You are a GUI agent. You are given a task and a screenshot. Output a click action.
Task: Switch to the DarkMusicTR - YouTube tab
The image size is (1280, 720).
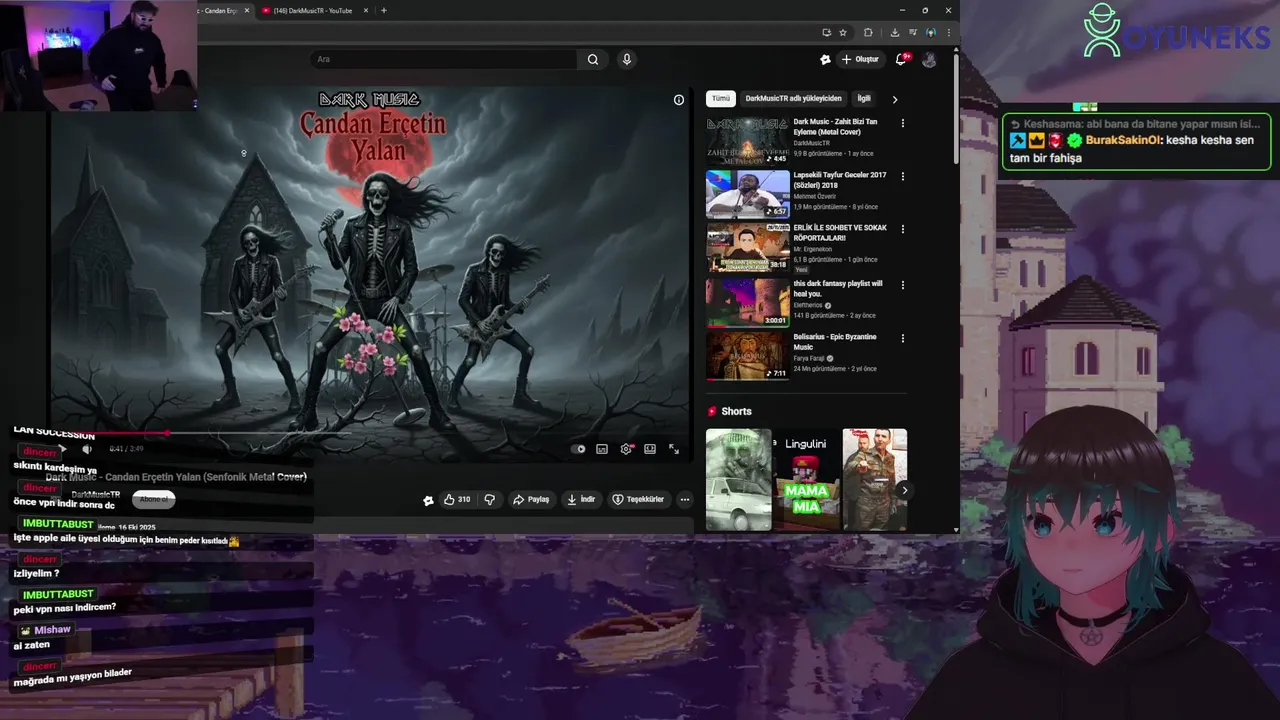coord(312,11)
